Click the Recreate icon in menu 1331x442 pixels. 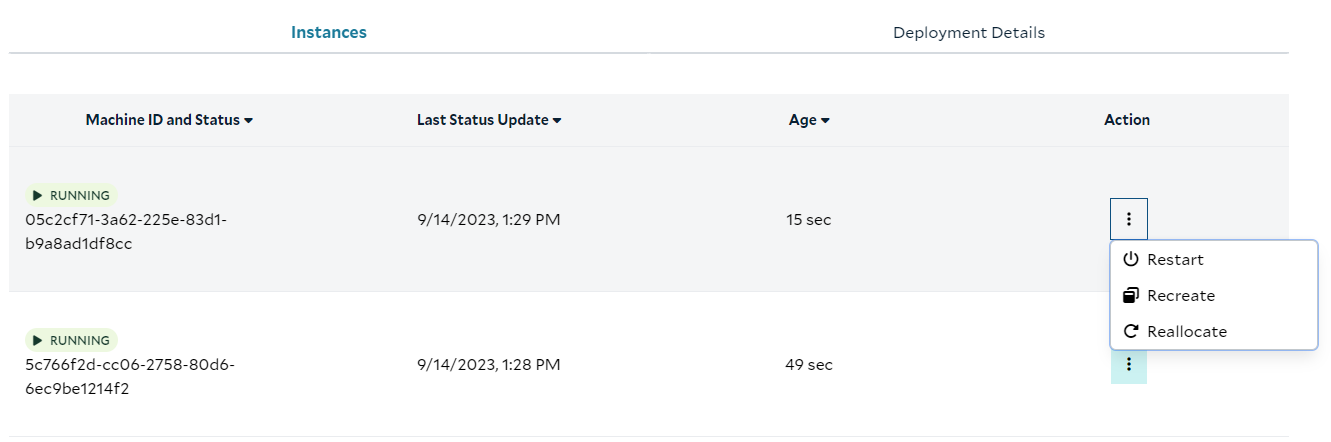(1131, 296)
